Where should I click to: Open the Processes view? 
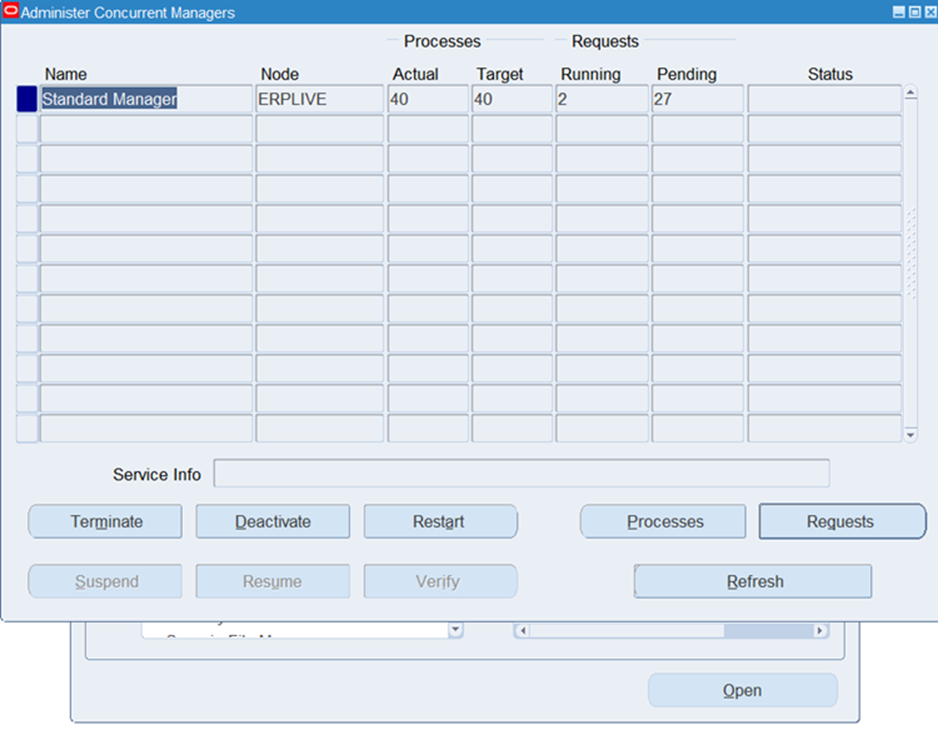664,522
